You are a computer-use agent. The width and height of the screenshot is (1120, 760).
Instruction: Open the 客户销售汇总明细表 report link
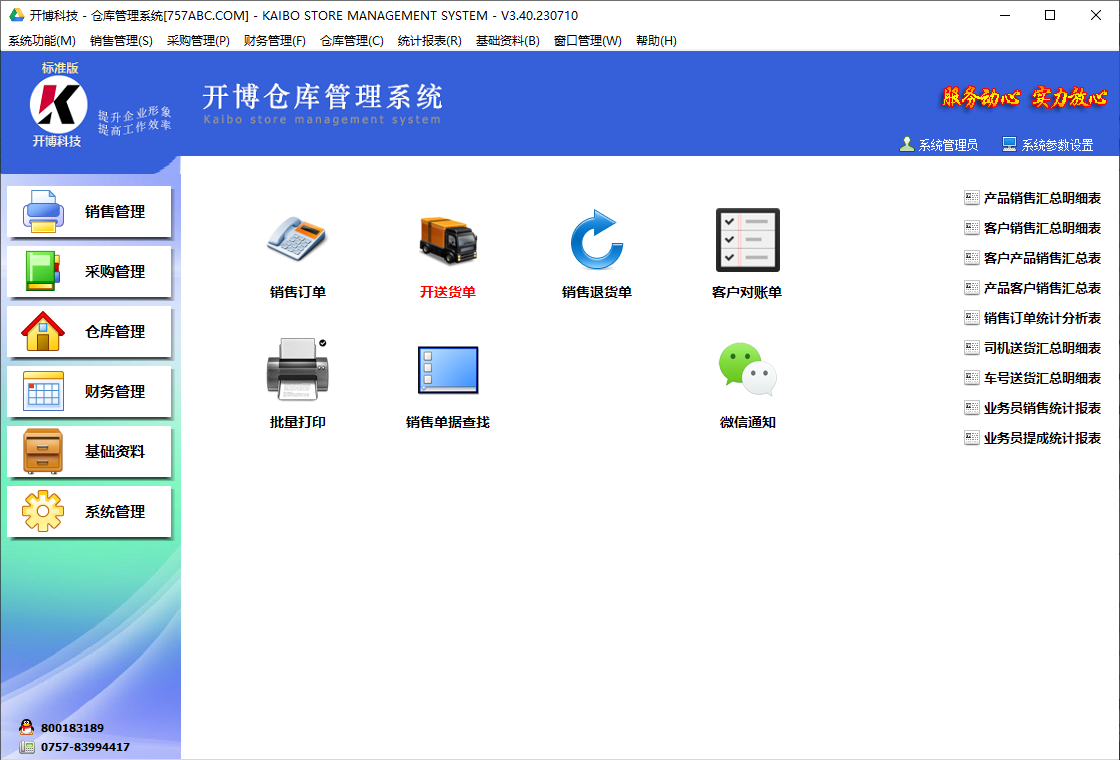1042,228
